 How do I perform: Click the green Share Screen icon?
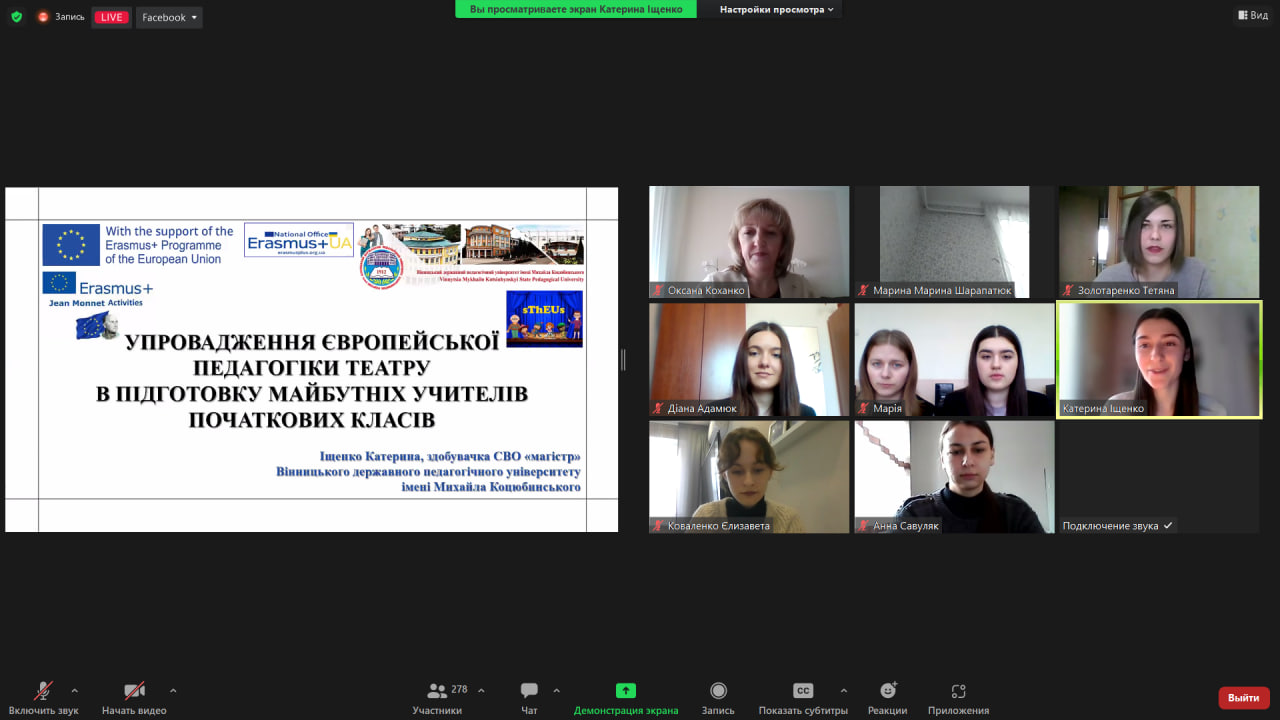pyautogui.click(x=625, y=691)
